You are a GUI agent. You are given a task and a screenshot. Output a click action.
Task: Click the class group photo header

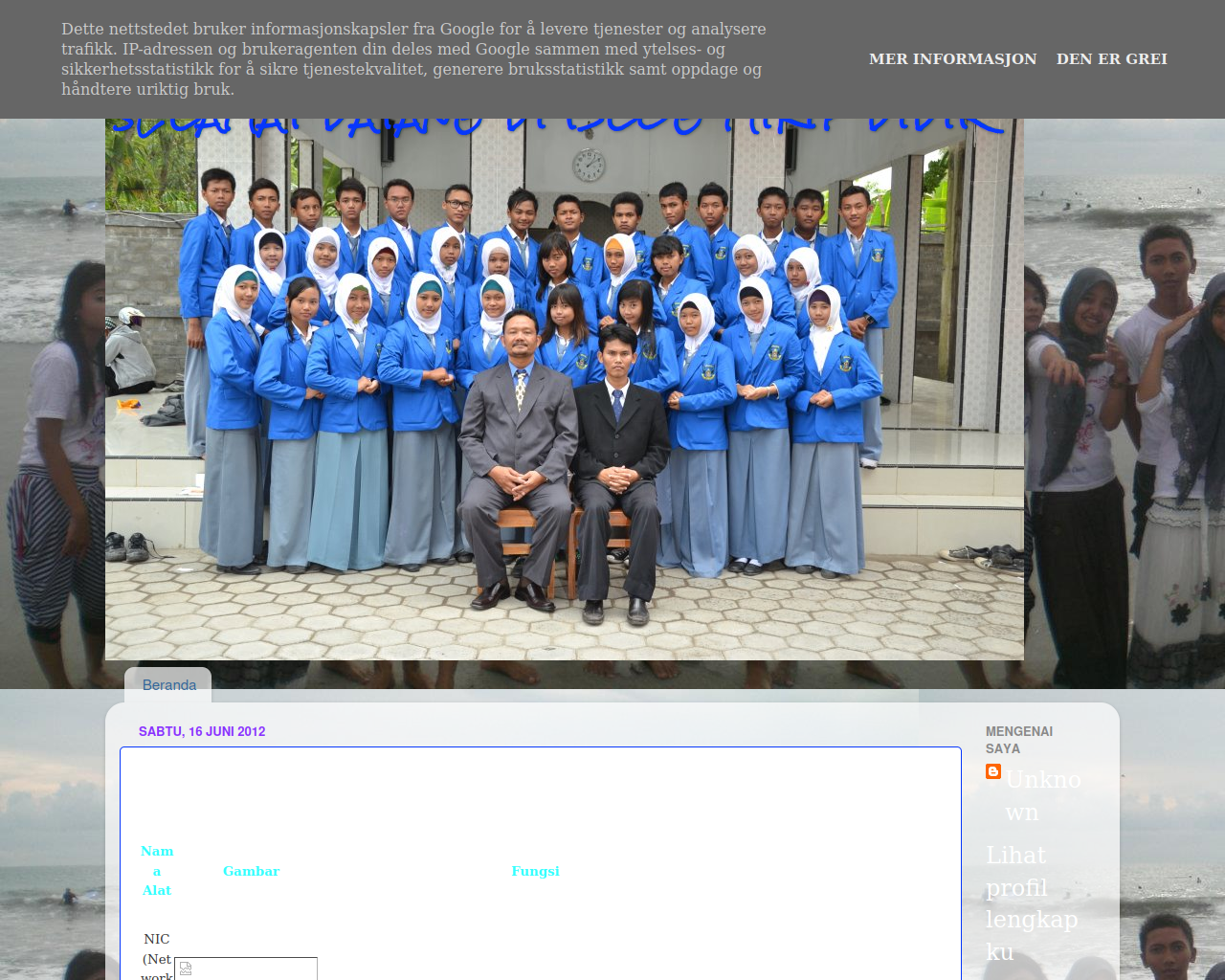(x=565, y=389)
